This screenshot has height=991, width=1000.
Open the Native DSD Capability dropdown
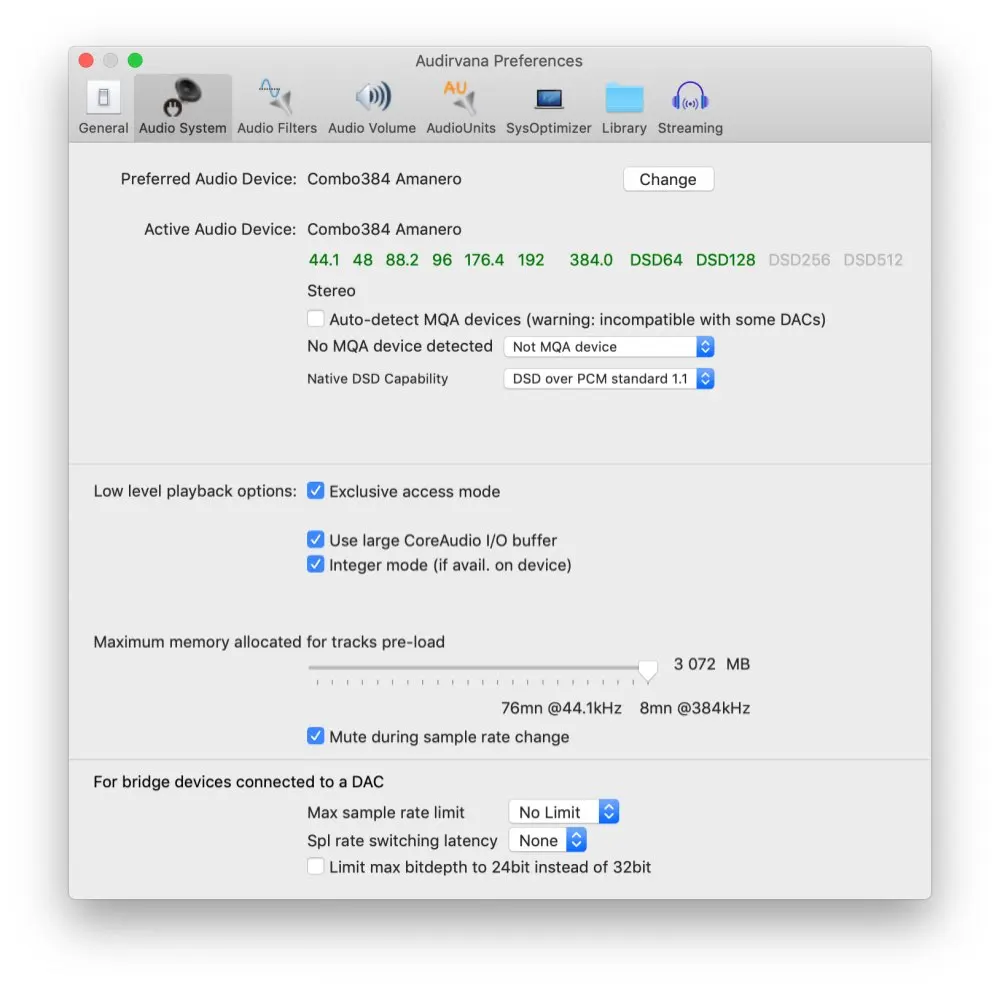(608, 379)
